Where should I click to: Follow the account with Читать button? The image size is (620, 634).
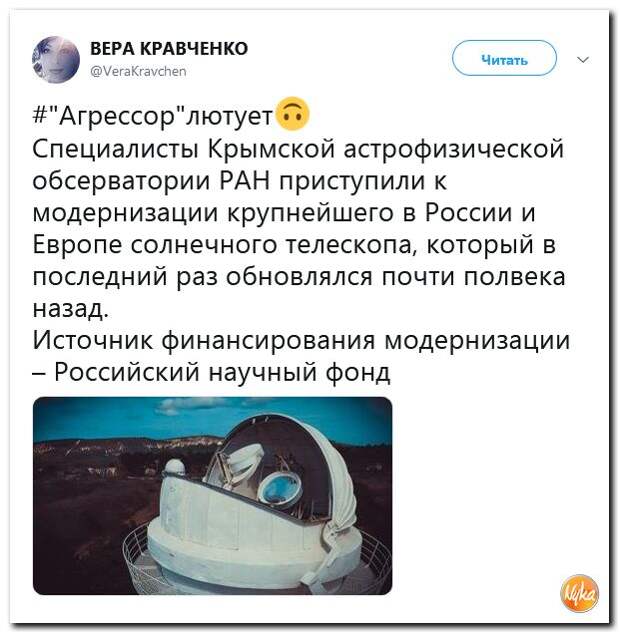[504, 59]
